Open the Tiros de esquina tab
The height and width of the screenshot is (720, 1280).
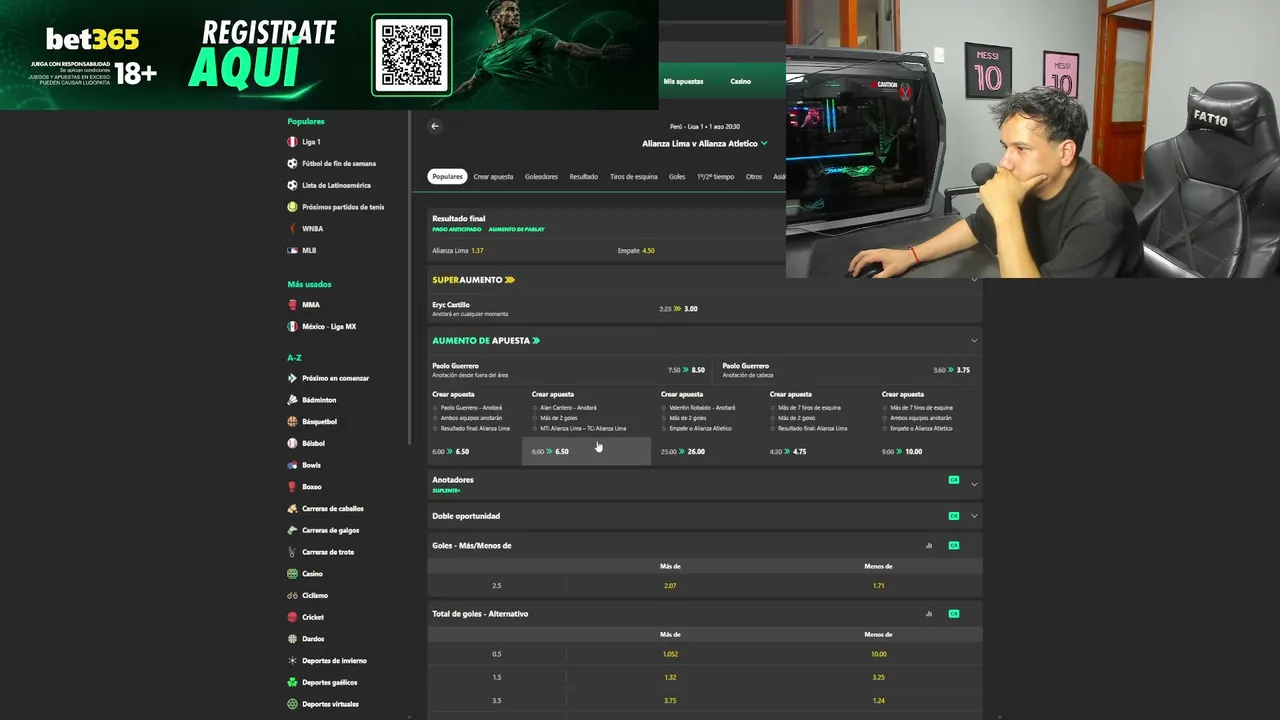pos(634,177)
